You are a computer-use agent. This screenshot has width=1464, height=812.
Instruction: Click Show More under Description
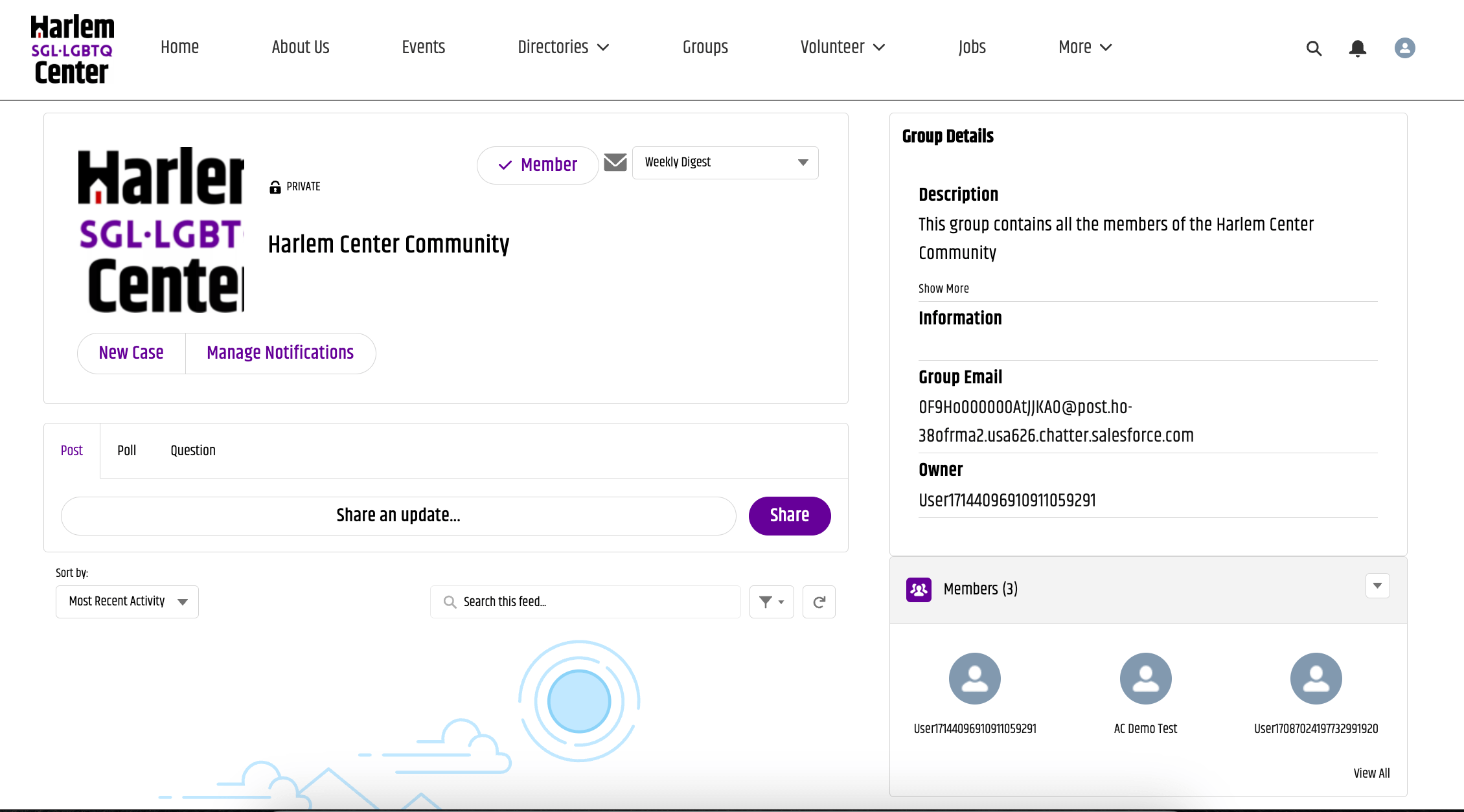coord(943,289)
